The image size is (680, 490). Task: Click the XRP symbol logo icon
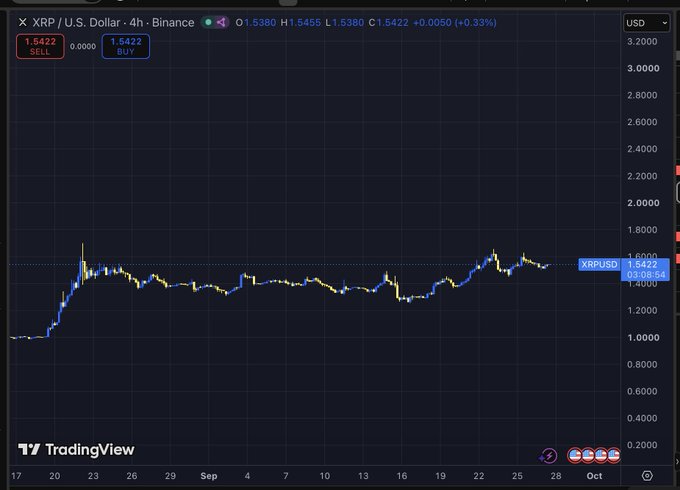click(x=23, y=22)
